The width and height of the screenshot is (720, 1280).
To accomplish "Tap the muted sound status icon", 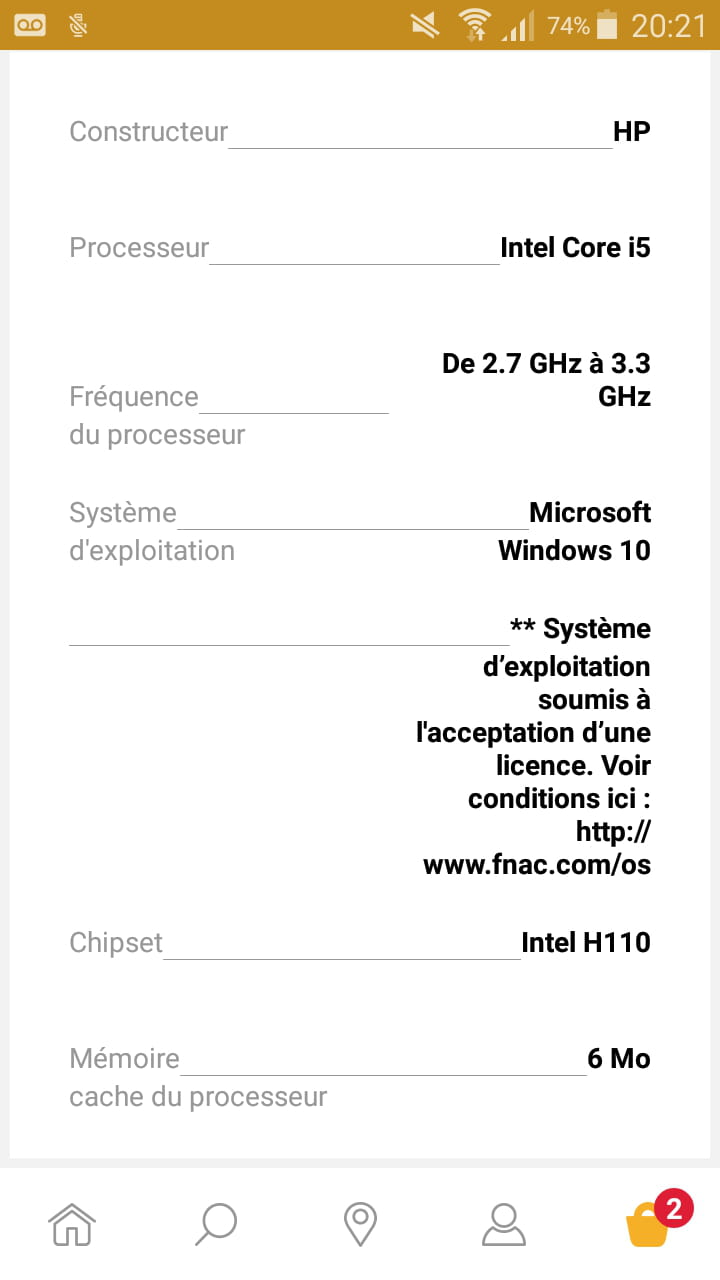I will [x=425, y=25].
